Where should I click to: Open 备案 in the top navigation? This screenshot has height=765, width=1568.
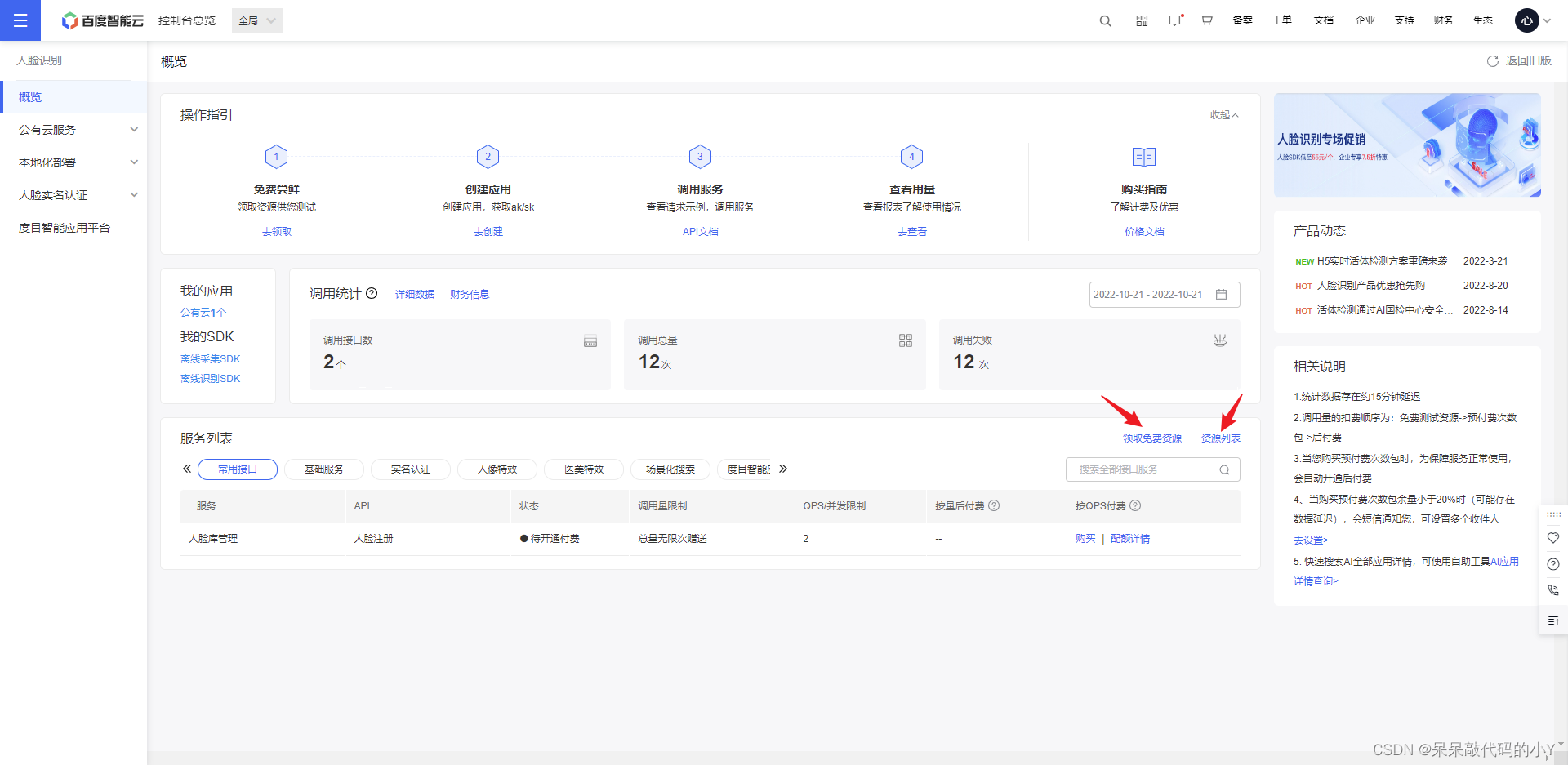pos(1242,20)
